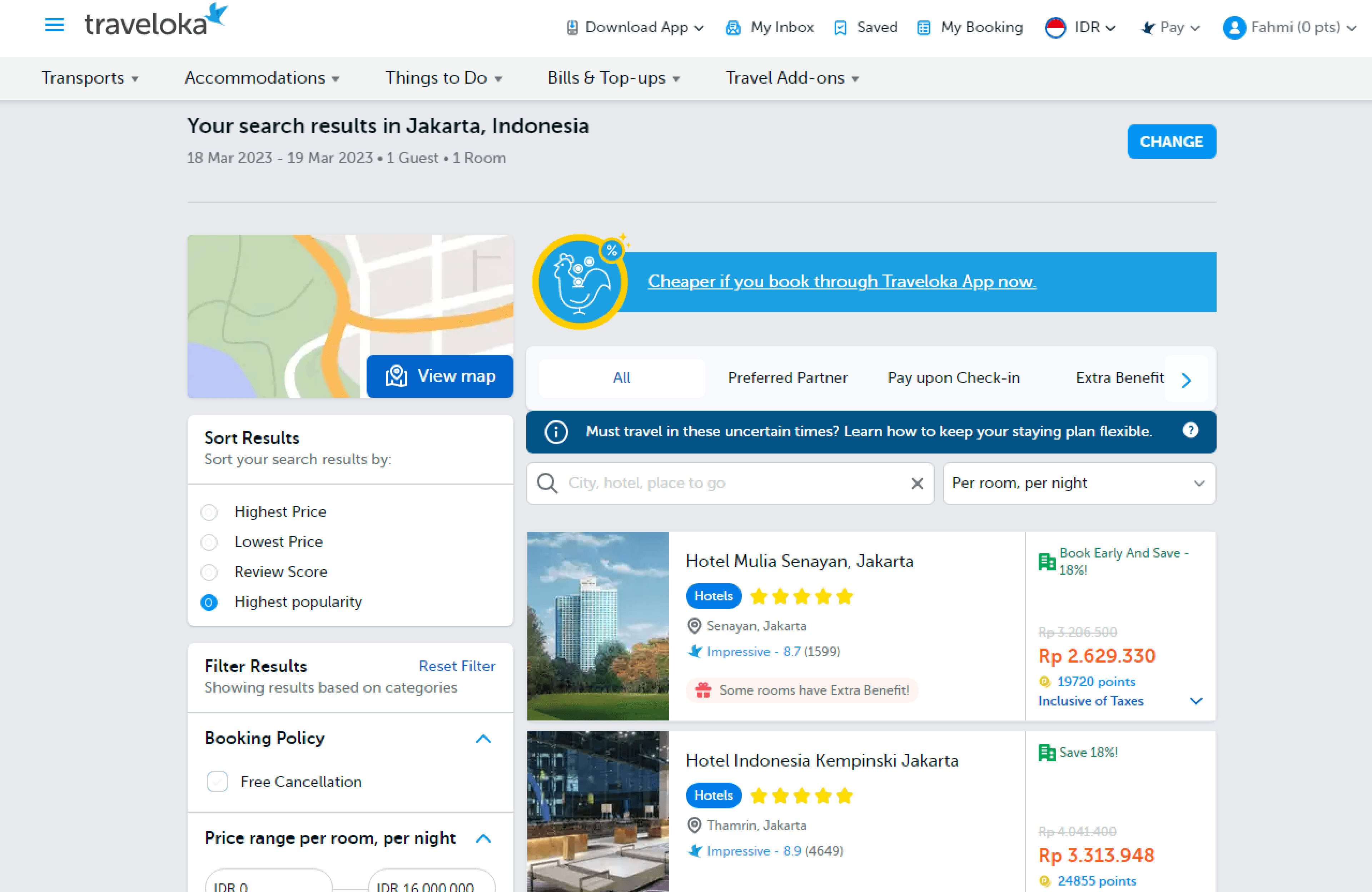Clear the hotel search field with X

tap(917, 483)
